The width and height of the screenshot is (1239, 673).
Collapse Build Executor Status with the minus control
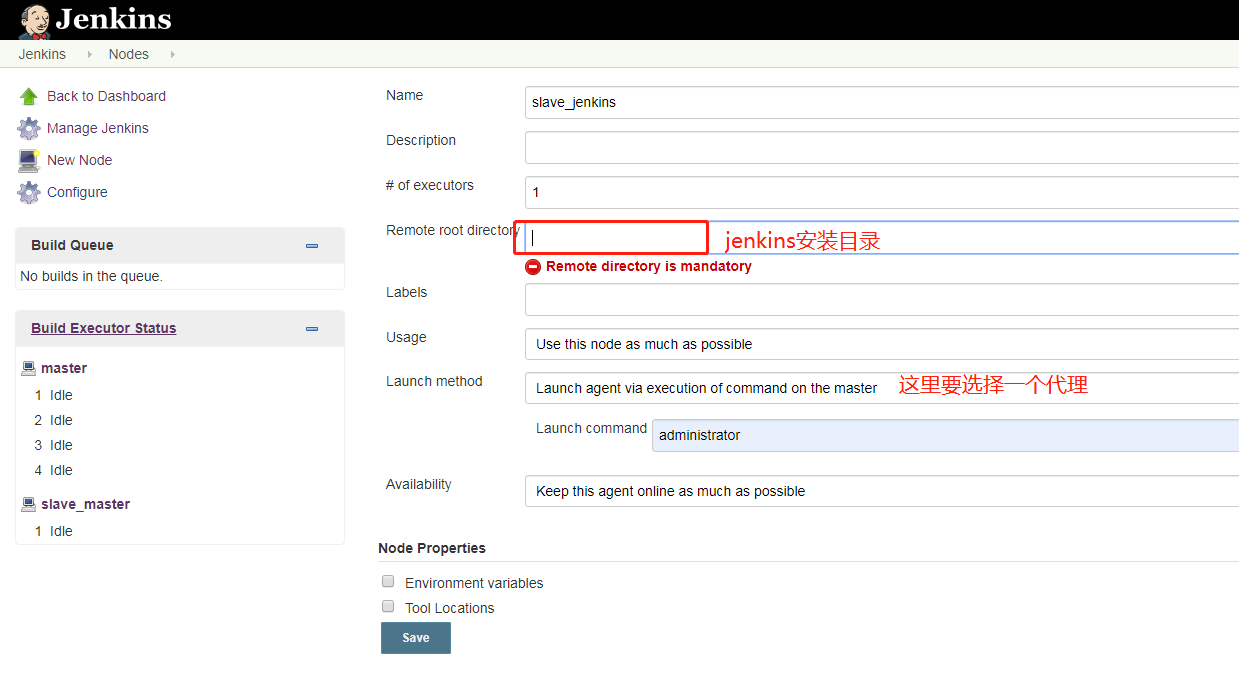(311, 328)
